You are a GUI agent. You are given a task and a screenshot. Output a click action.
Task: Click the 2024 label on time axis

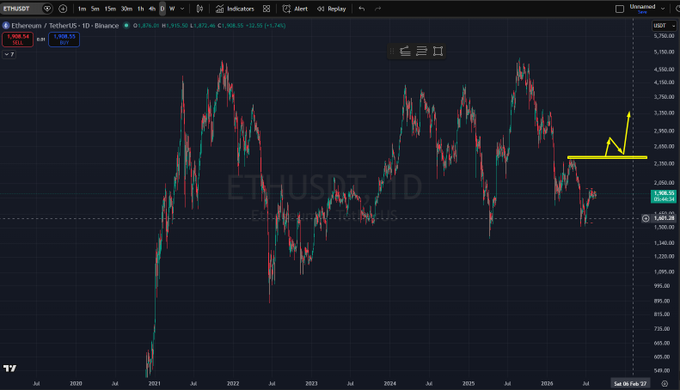pyautogui.click(x=390, y=383)
